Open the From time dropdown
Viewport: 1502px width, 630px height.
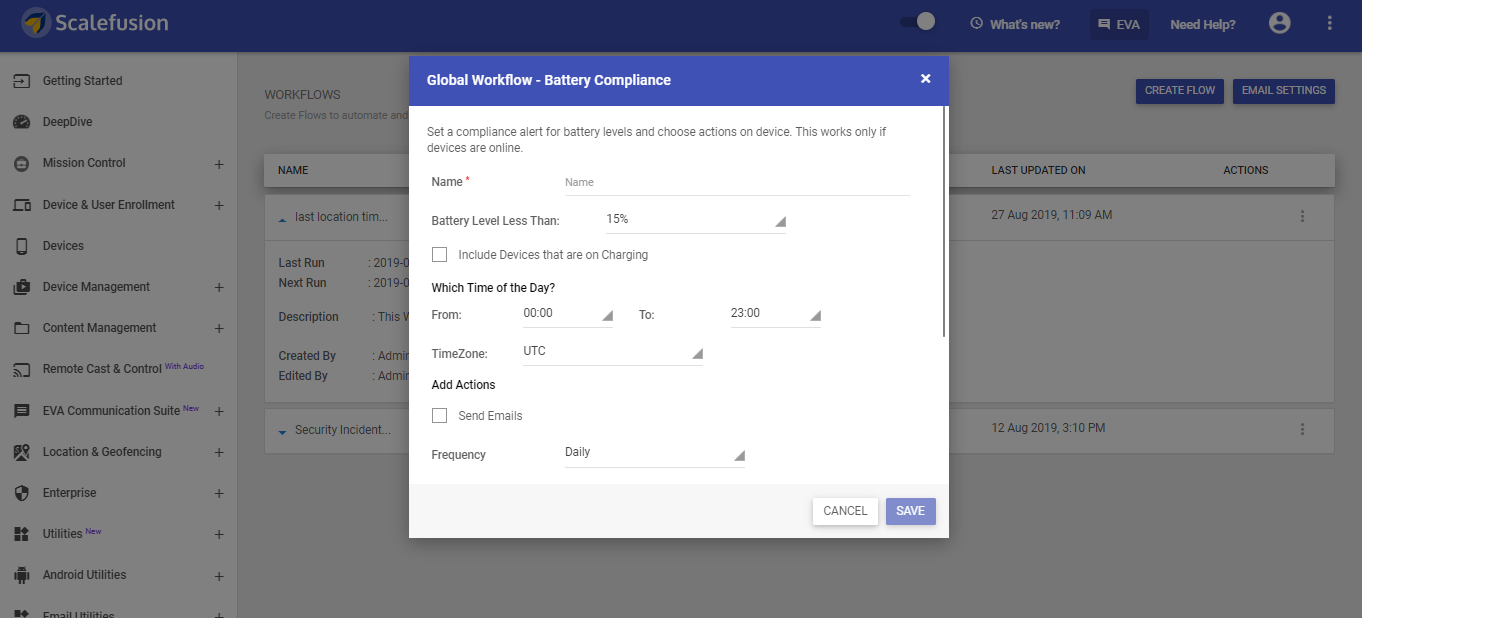click(x=568, y=315)
